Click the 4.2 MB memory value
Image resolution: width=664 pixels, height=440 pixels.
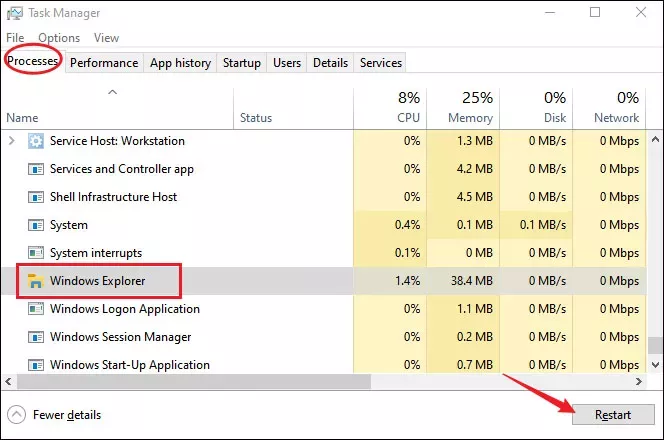point(475,169)
